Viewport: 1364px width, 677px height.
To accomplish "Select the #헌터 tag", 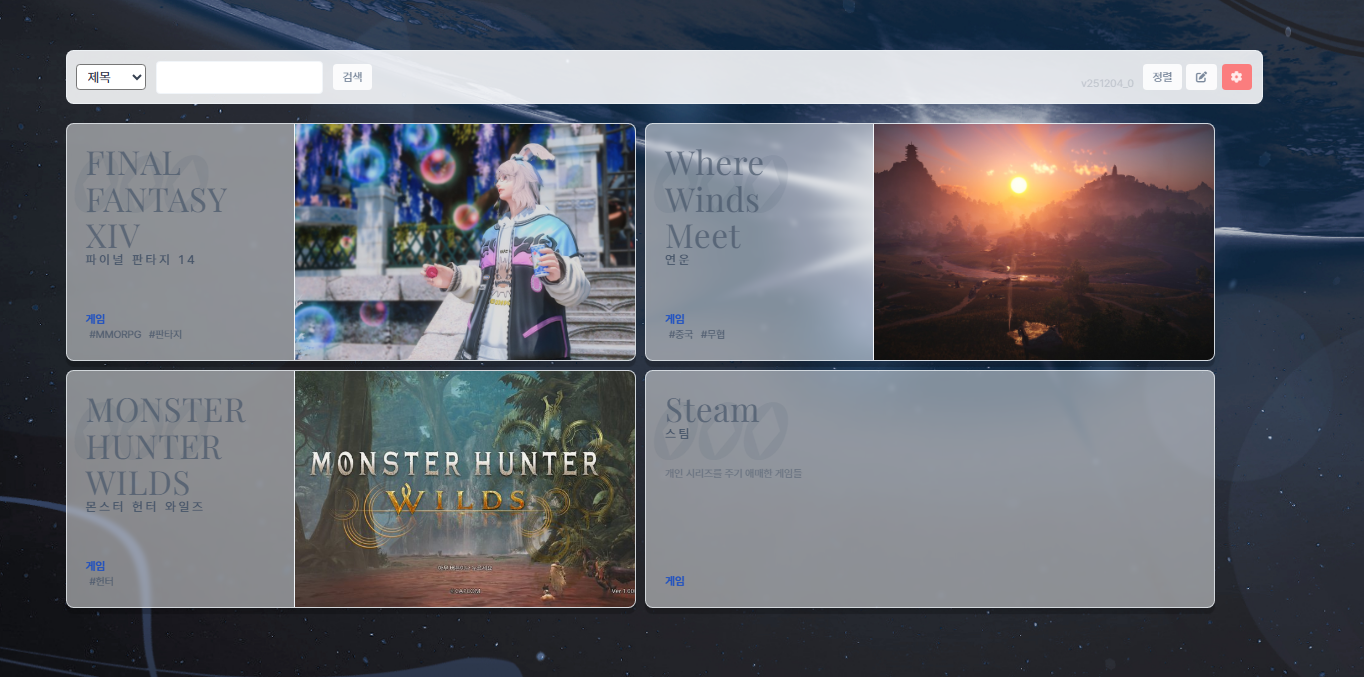I will (x=101, y=581).
